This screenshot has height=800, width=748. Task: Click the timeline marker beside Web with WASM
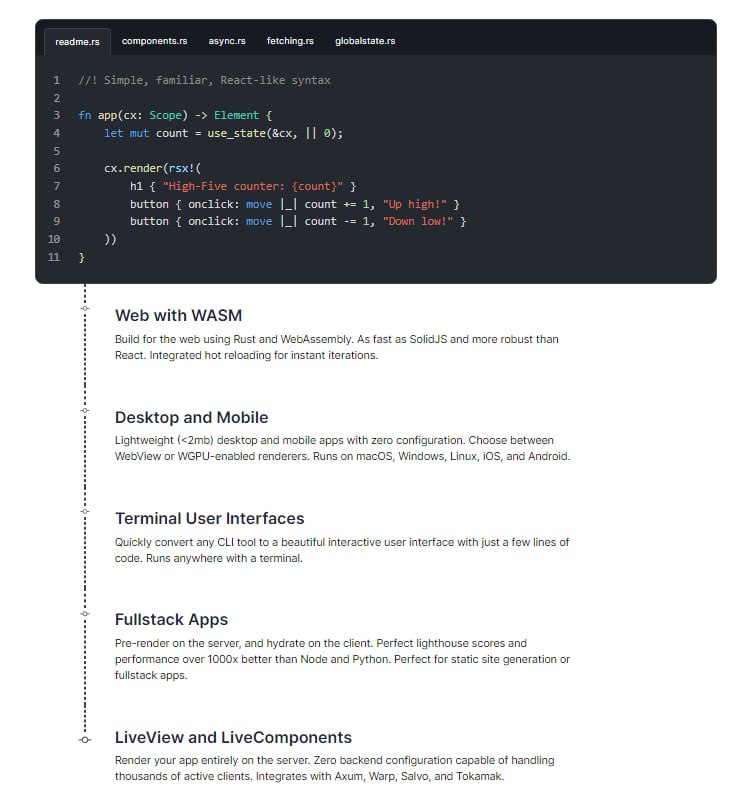[x=85, y=309]
